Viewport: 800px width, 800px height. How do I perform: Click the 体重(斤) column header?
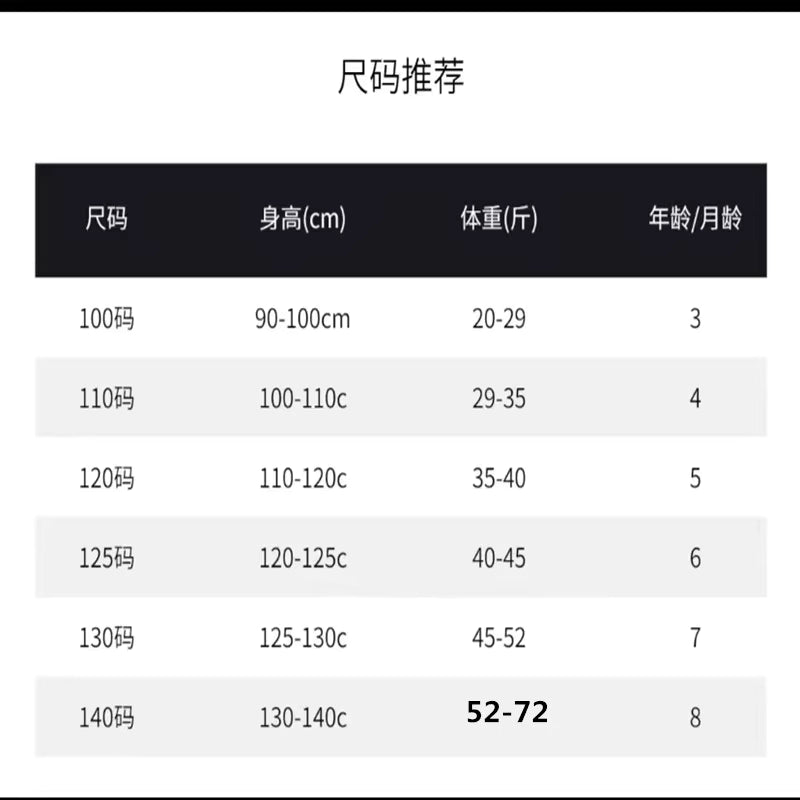(x=498, y=219)
